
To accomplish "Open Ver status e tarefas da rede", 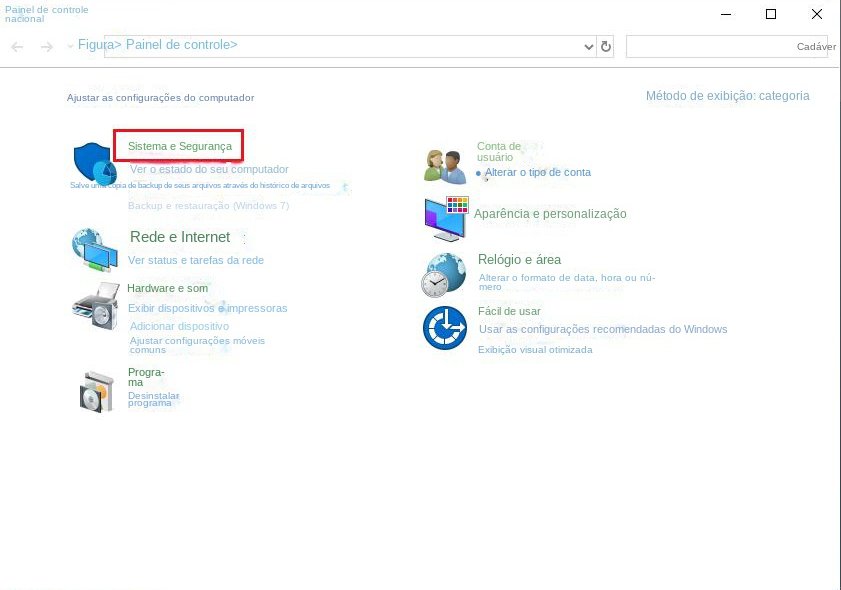I will [196, 260].
